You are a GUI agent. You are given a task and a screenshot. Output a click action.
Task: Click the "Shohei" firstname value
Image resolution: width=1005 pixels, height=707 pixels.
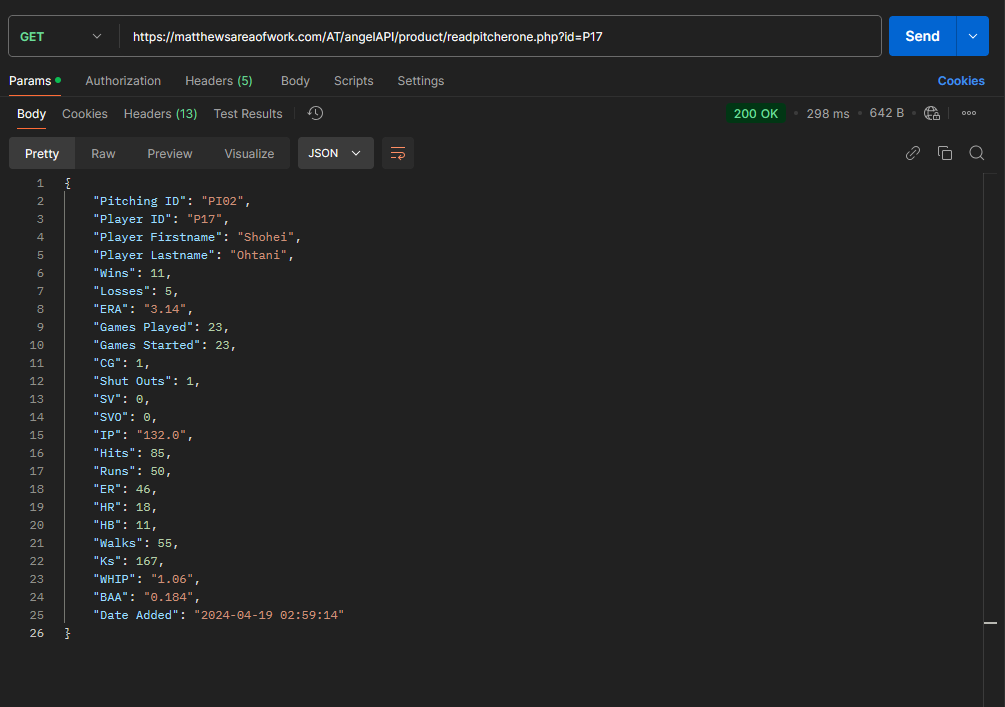point(265,237)
